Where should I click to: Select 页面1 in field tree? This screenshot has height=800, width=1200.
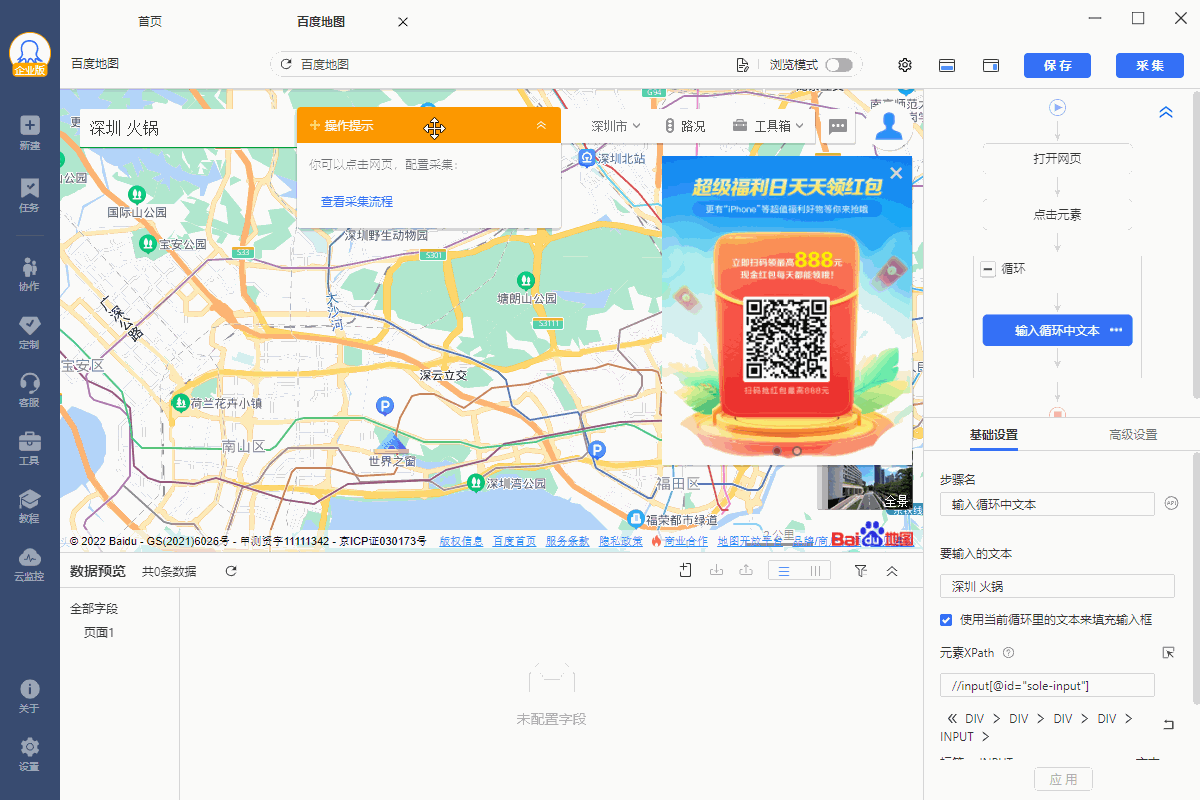pyautogui.click(x=99, y=632)
